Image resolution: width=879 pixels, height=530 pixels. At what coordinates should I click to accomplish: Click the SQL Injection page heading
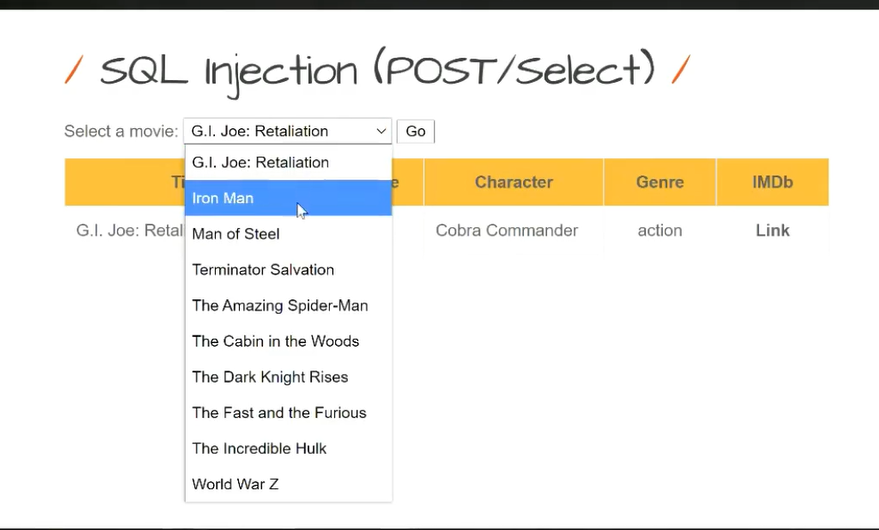[x=377, y=70]
